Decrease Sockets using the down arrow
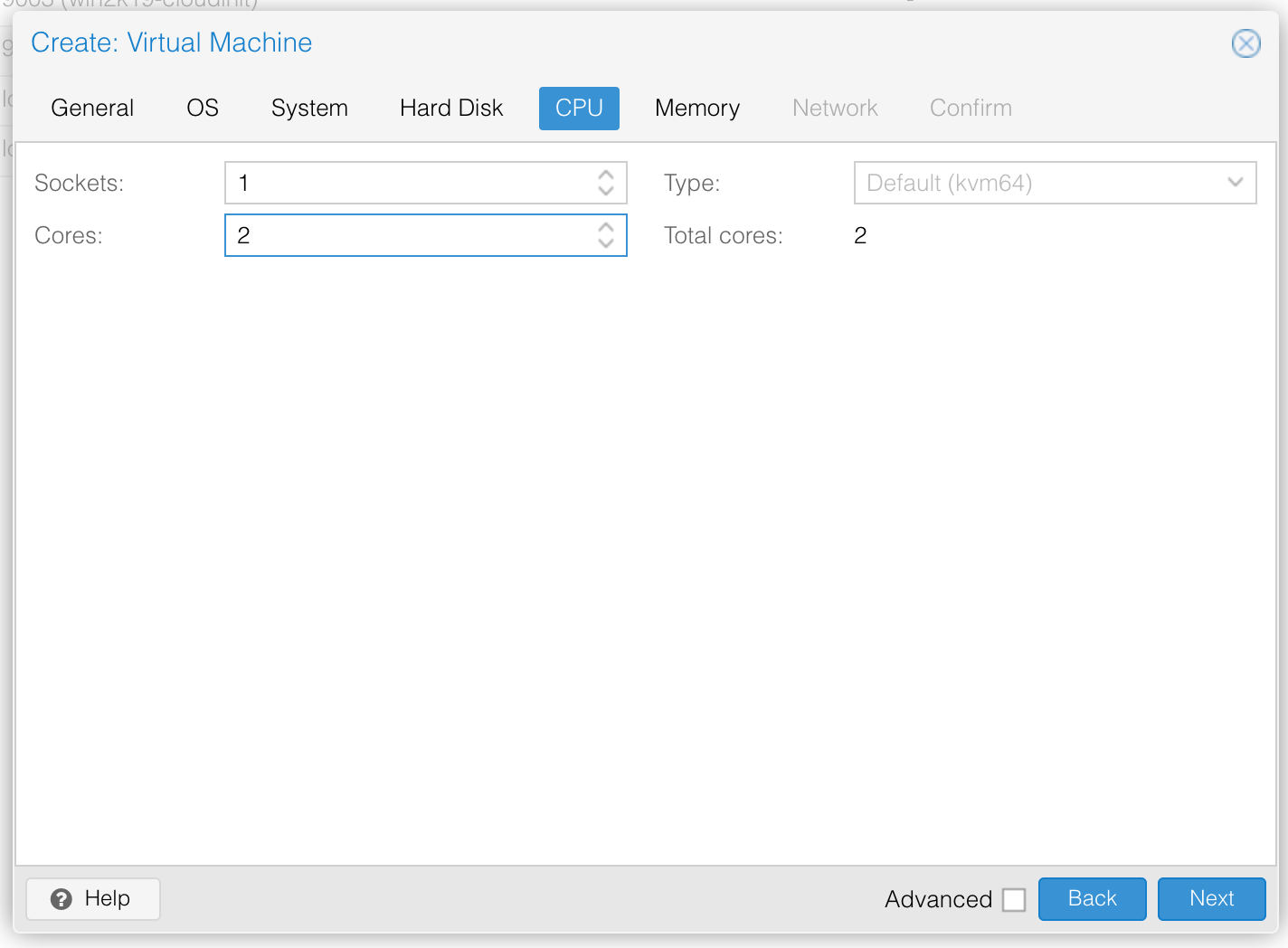 click(x=606, y=191)
